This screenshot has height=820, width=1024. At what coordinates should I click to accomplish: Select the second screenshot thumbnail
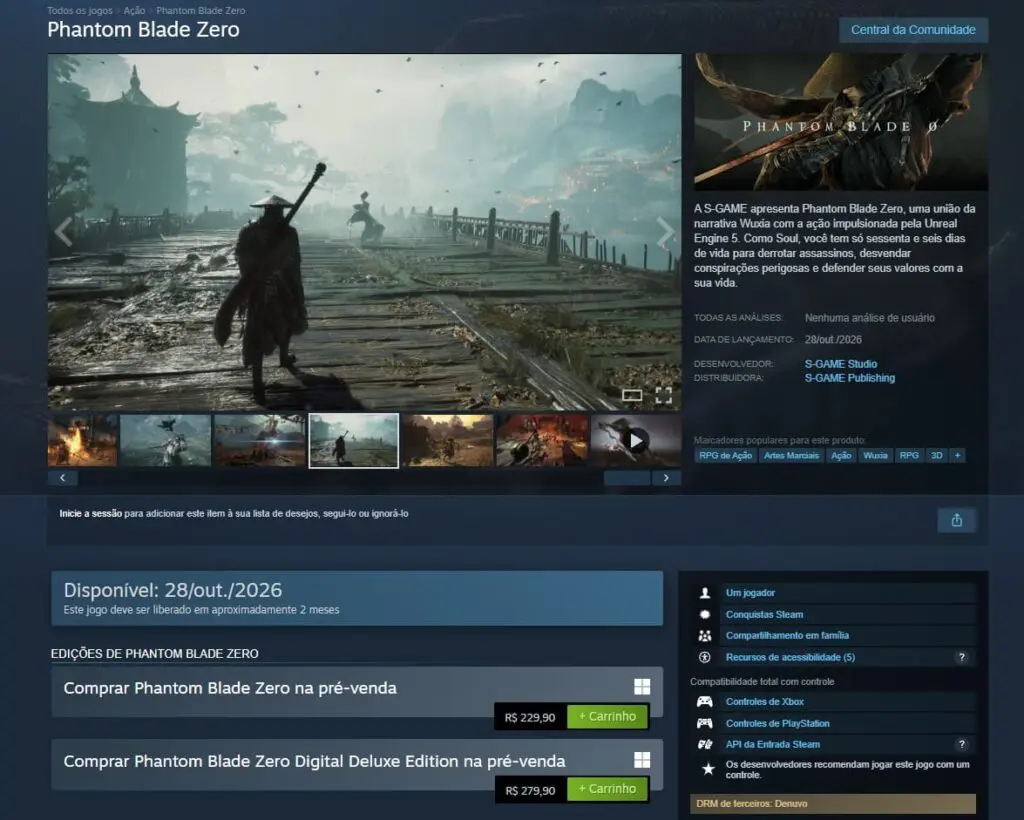click(165, 441)
